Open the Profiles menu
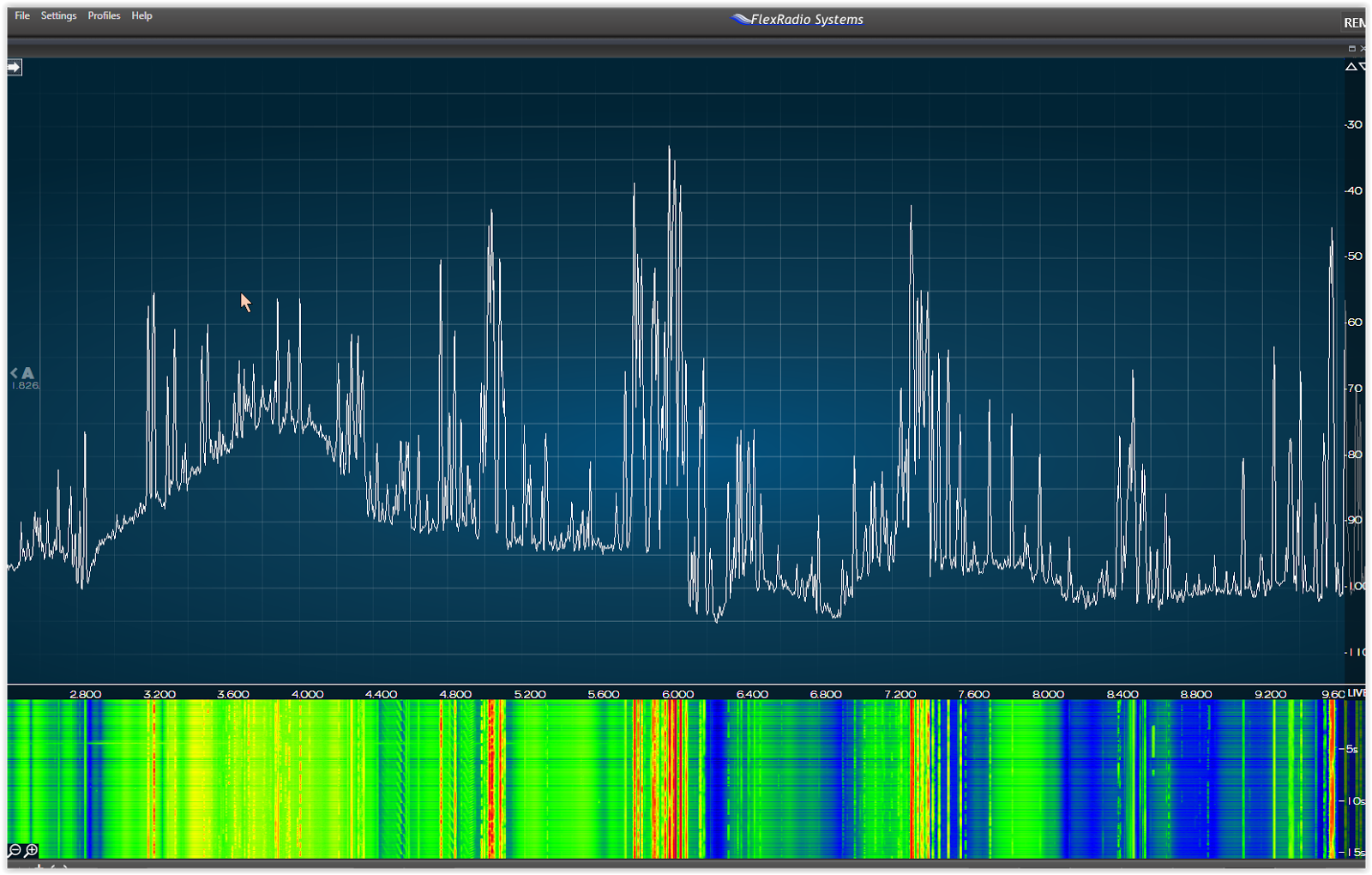 104,15
